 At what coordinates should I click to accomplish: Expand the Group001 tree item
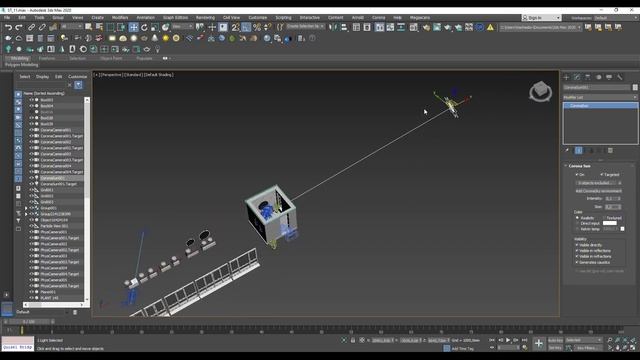tap(26, 208)
